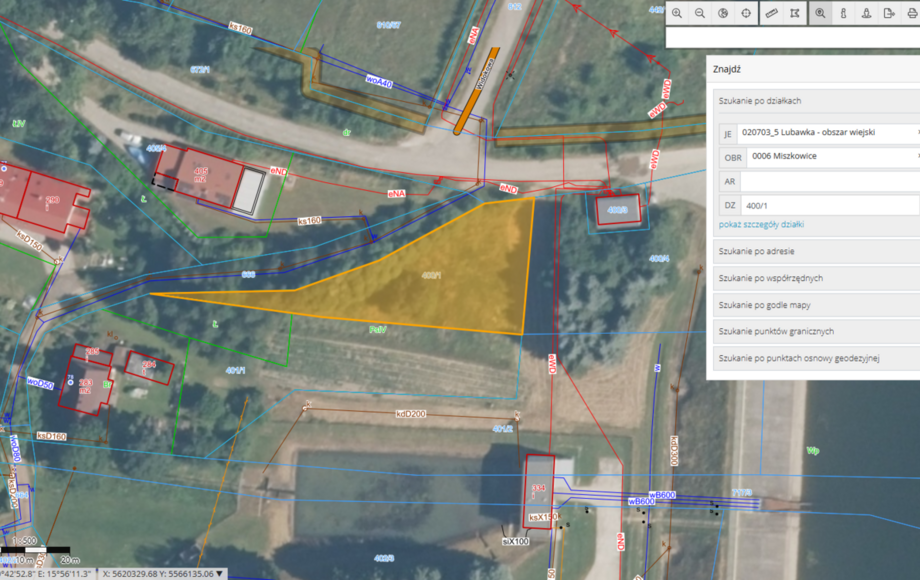Click the 'Znajdź' panel title

(x=726, y=69)
